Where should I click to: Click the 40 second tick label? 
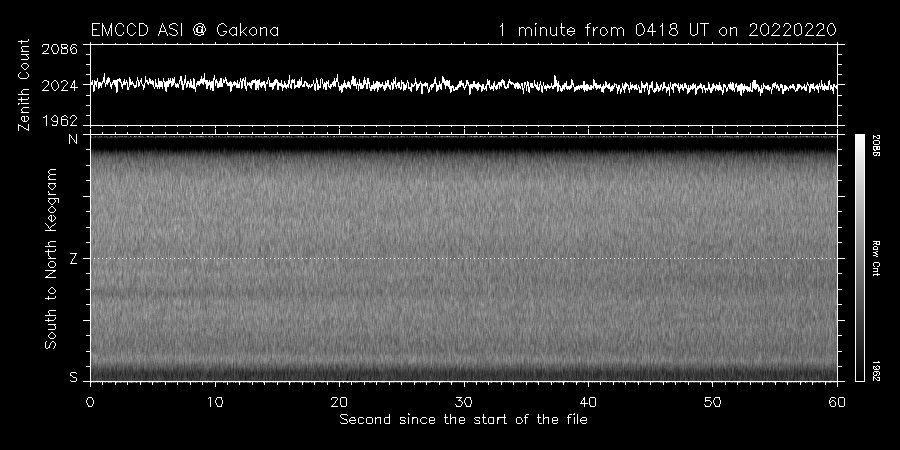click(588, 402)
